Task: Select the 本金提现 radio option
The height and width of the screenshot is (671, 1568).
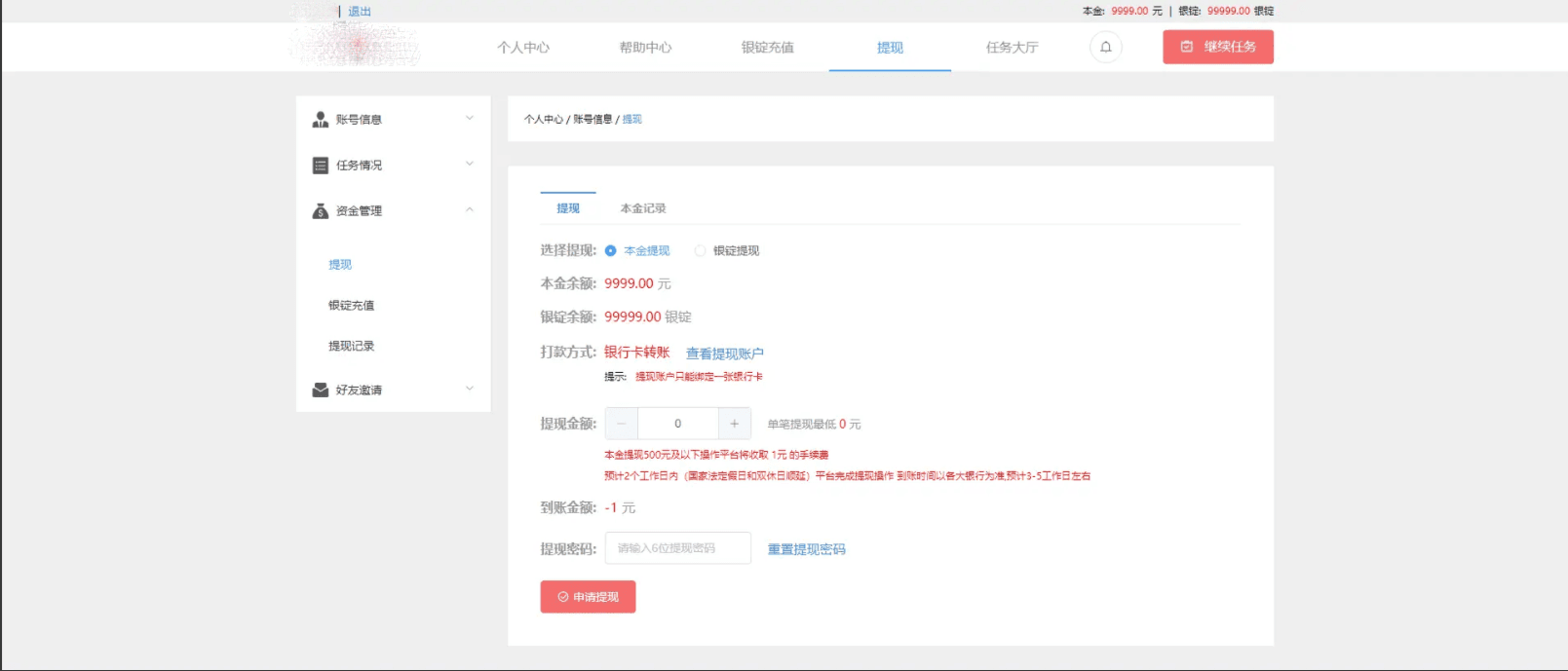Action: tap(611, 251)
